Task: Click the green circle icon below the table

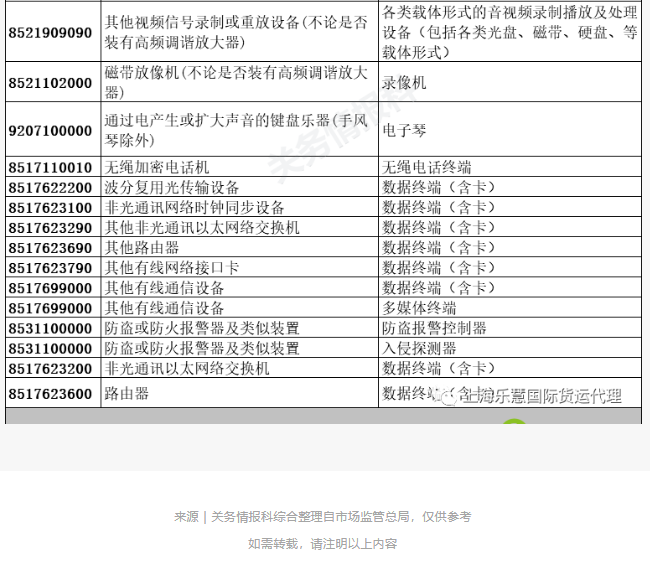Action: coord(514,426)
